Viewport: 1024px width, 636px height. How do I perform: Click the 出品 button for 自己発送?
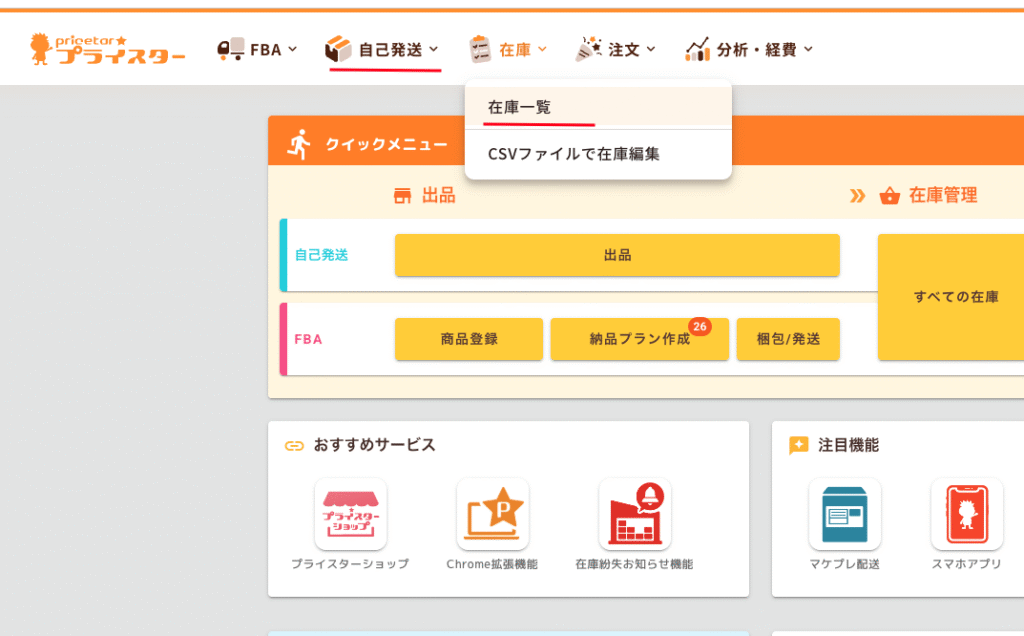617,255
